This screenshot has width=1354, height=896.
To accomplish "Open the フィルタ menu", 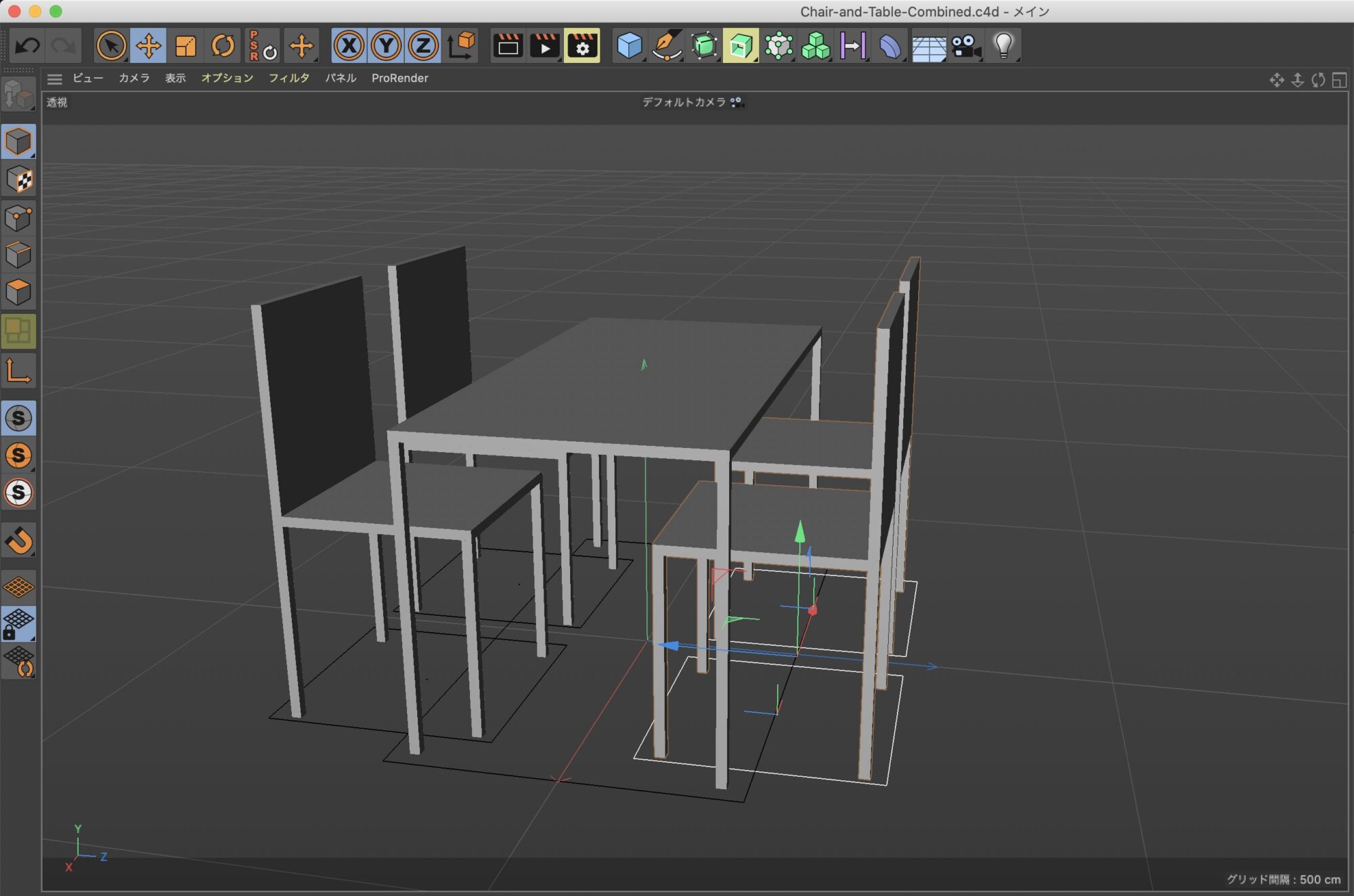I will pyautogui.click(x=289, y=79).
